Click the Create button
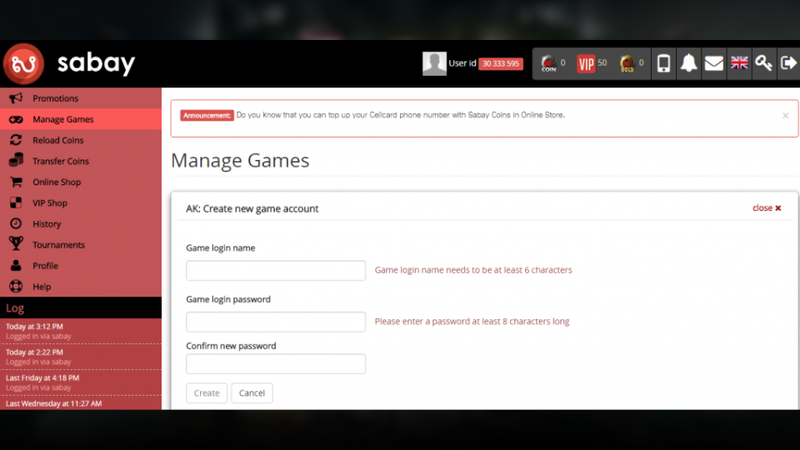This screenshot has height=450, width=800. 207,393
